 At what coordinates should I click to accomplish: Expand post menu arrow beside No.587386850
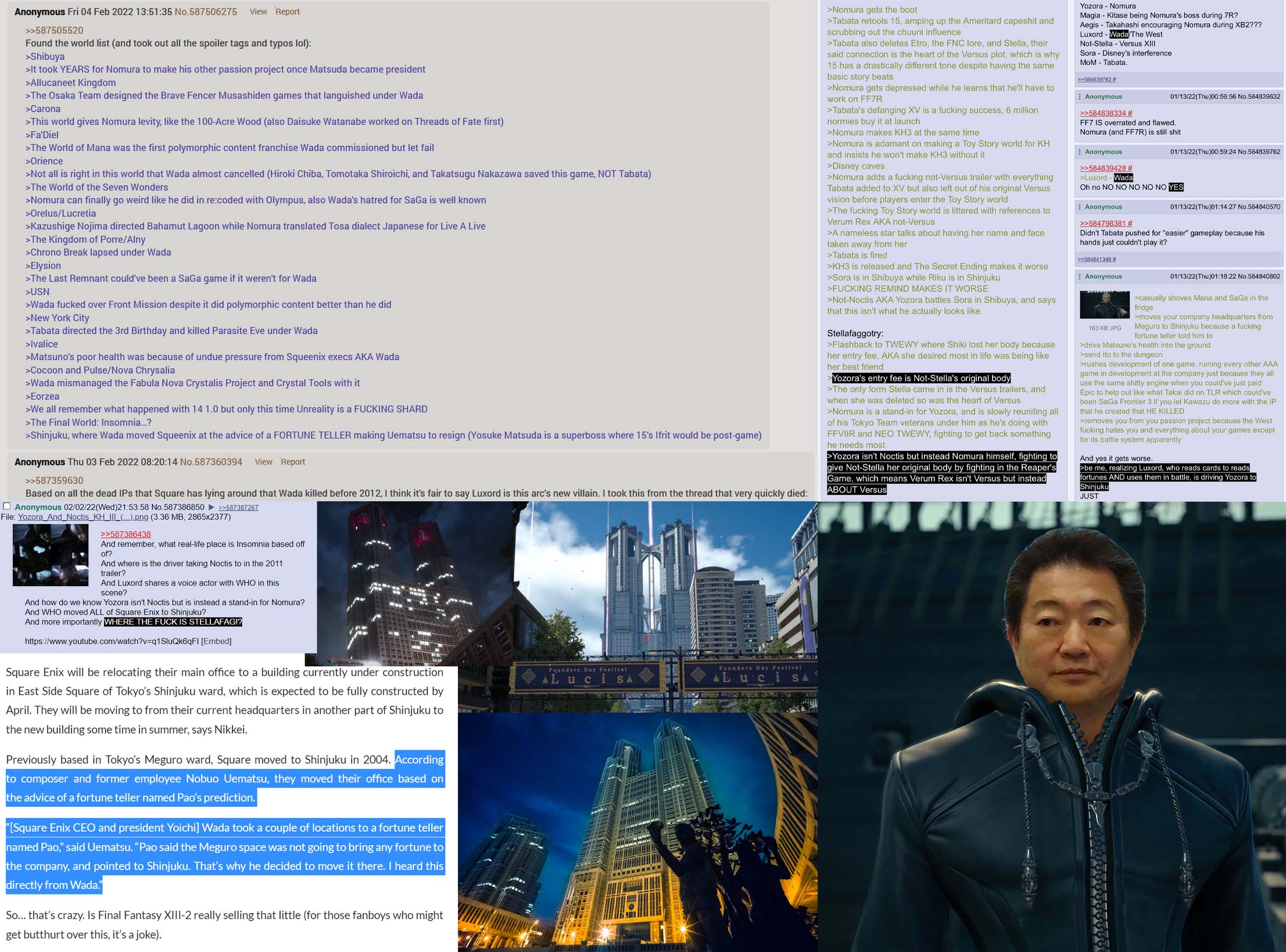pos(212,507)
